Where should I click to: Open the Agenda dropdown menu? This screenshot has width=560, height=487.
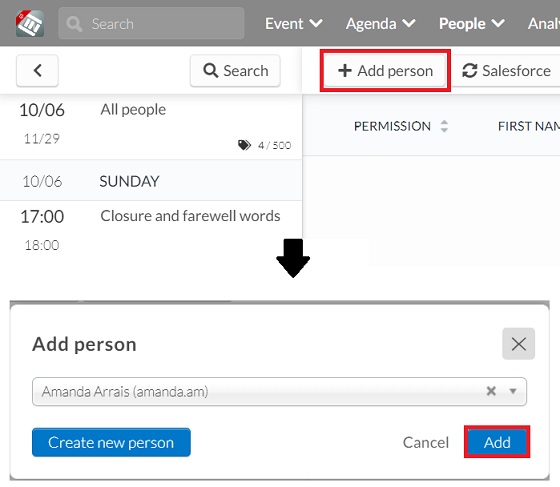tap(380, 24)
